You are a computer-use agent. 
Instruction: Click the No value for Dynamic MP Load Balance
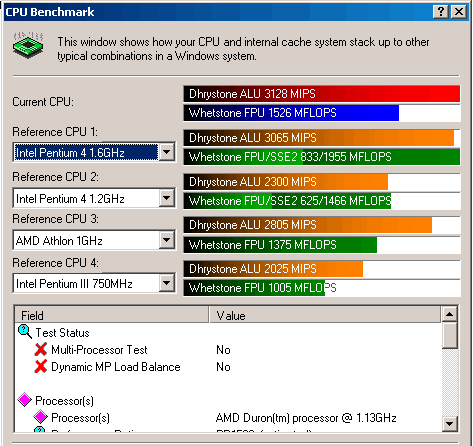[x=223, y=367]
